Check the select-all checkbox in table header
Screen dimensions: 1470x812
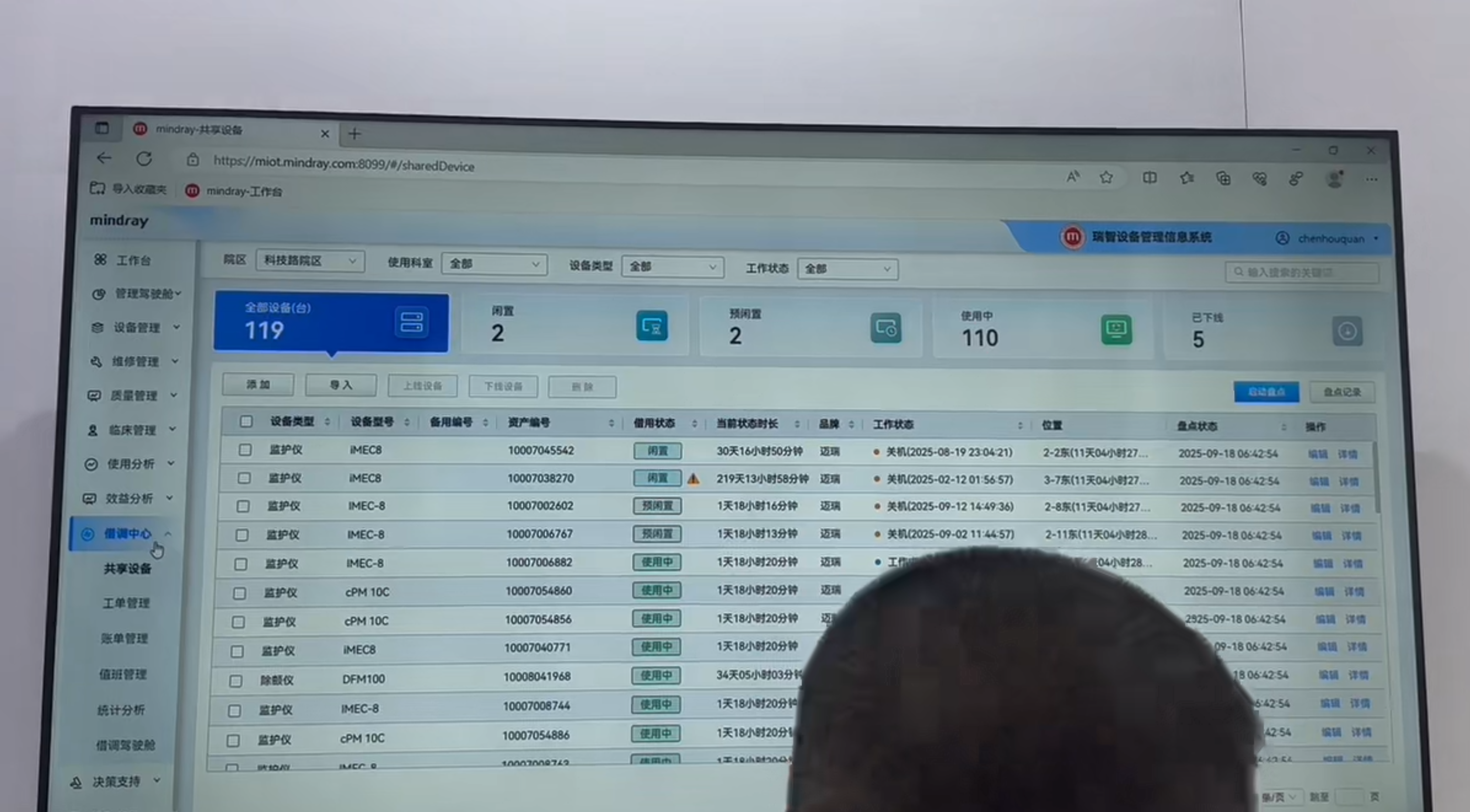click(246, 421)
